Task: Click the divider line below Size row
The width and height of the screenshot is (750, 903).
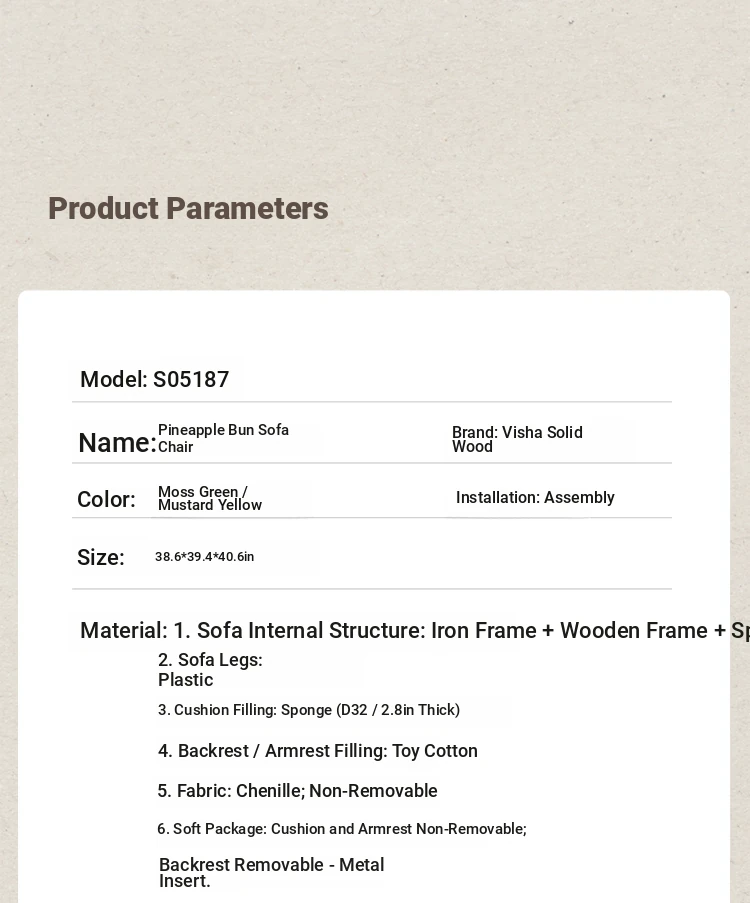Action: [x=372, y=589]
